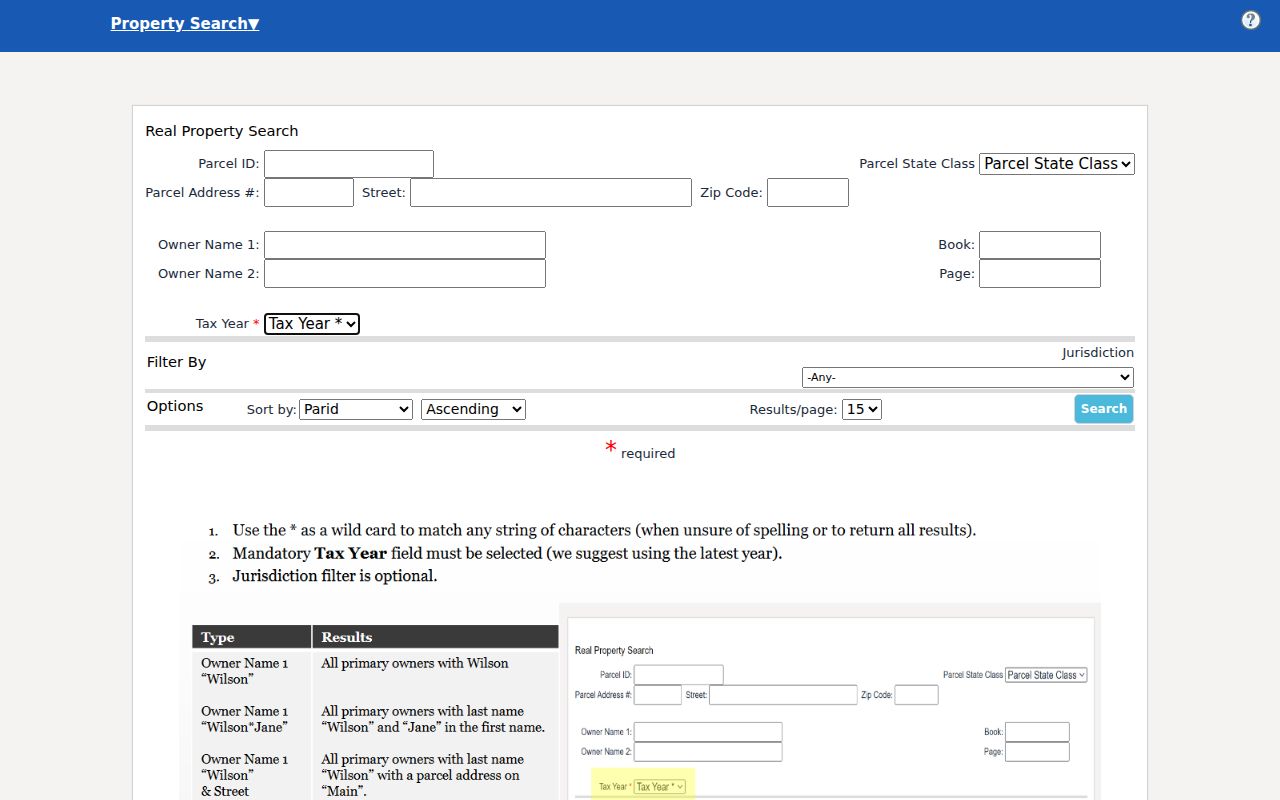Click the 'Real Property Search' heading
Viewport: 1280px width, 800px height.
[222, 131]
